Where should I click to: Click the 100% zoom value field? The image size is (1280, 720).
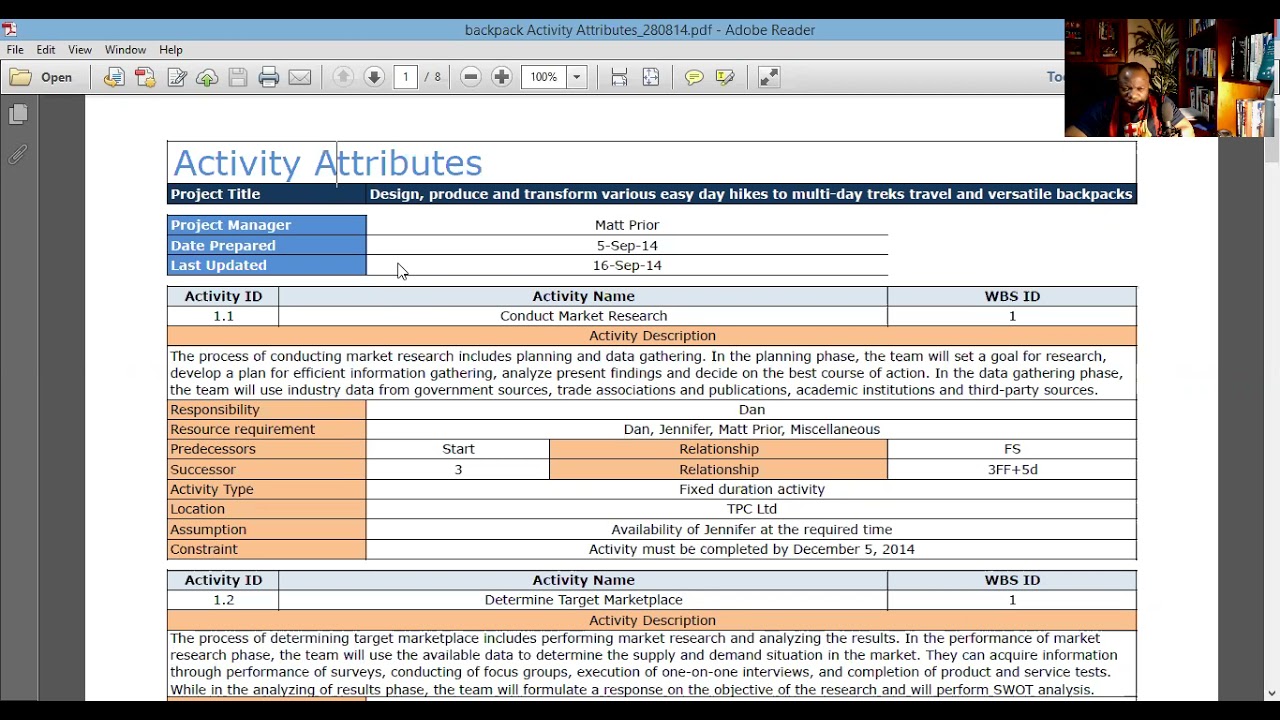coord(544,77)
